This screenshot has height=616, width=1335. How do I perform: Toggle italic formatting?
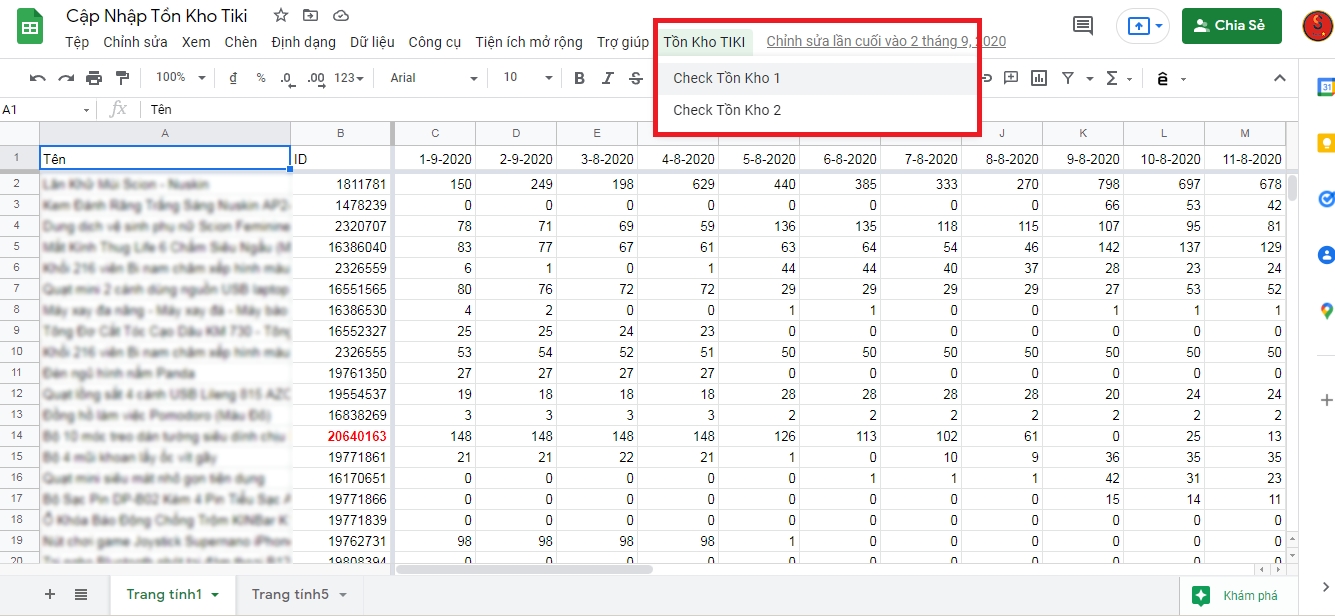pyautogui.click(x=608, y=78)
